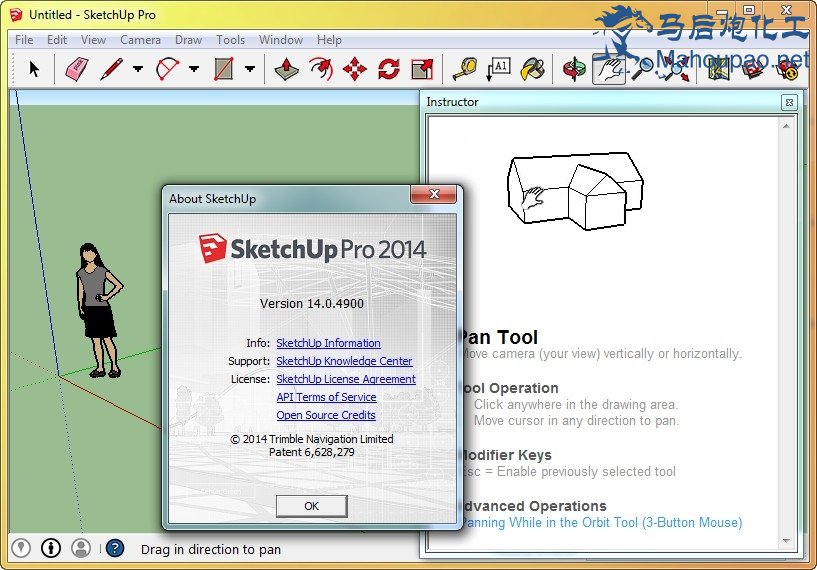Select the Rotate tool
This screenshot has height=570, width=817.
click(389, 69)
